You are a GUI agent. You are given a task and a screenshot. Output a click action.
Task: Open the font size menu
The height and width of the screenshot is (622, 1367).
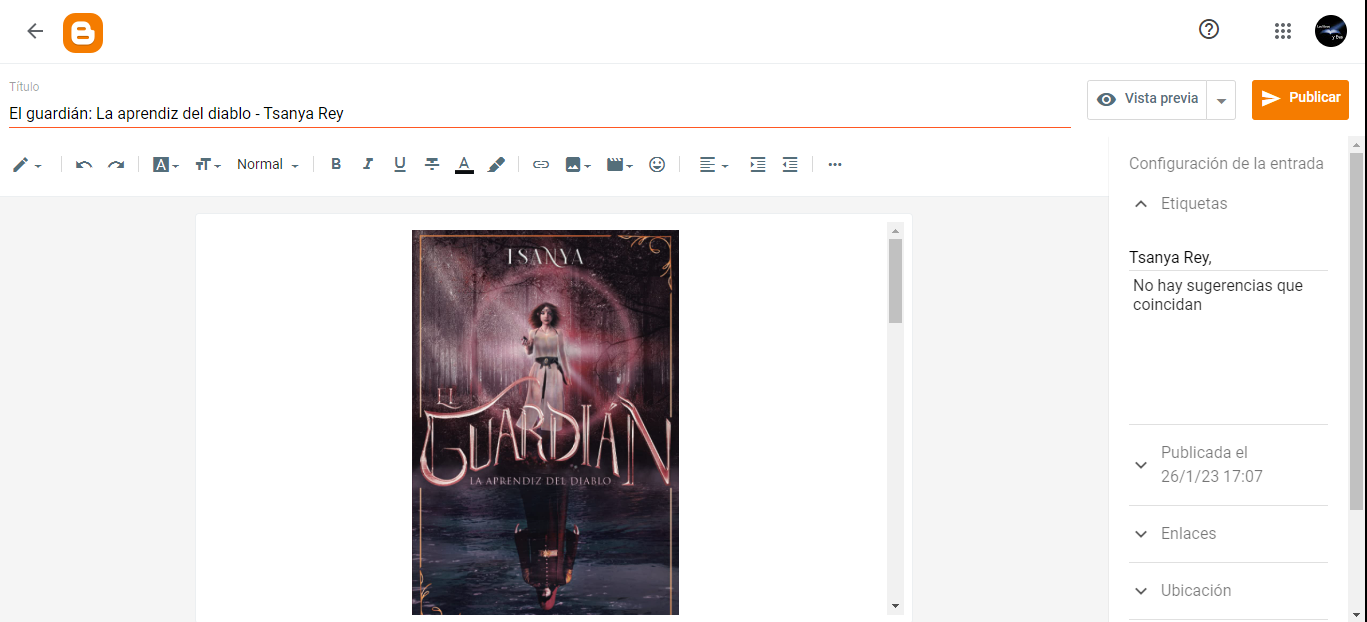tap(207, 165)
